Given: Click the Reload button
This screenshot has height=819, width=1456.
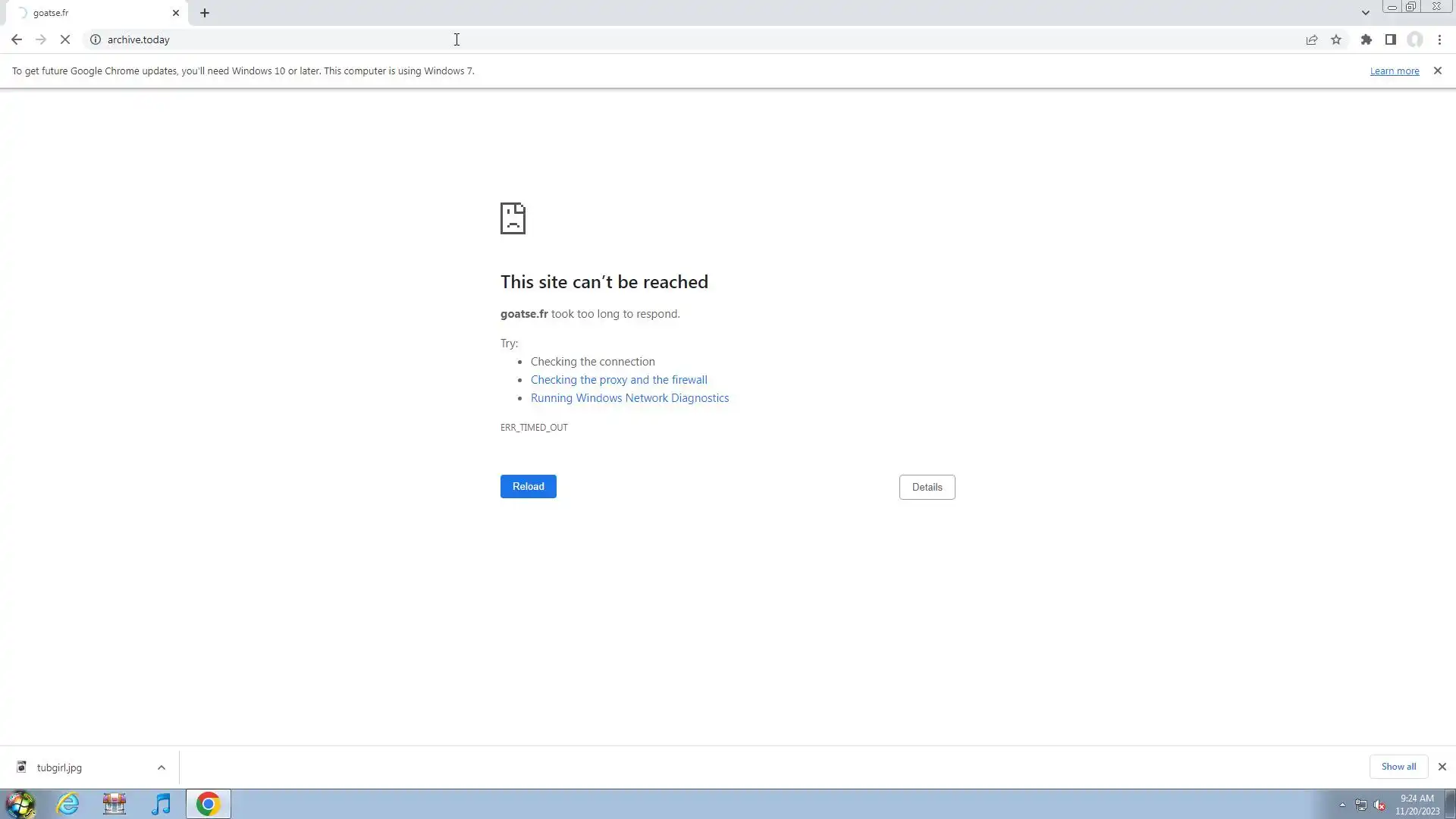Looking at the screenshot, I should coord(528,486).
